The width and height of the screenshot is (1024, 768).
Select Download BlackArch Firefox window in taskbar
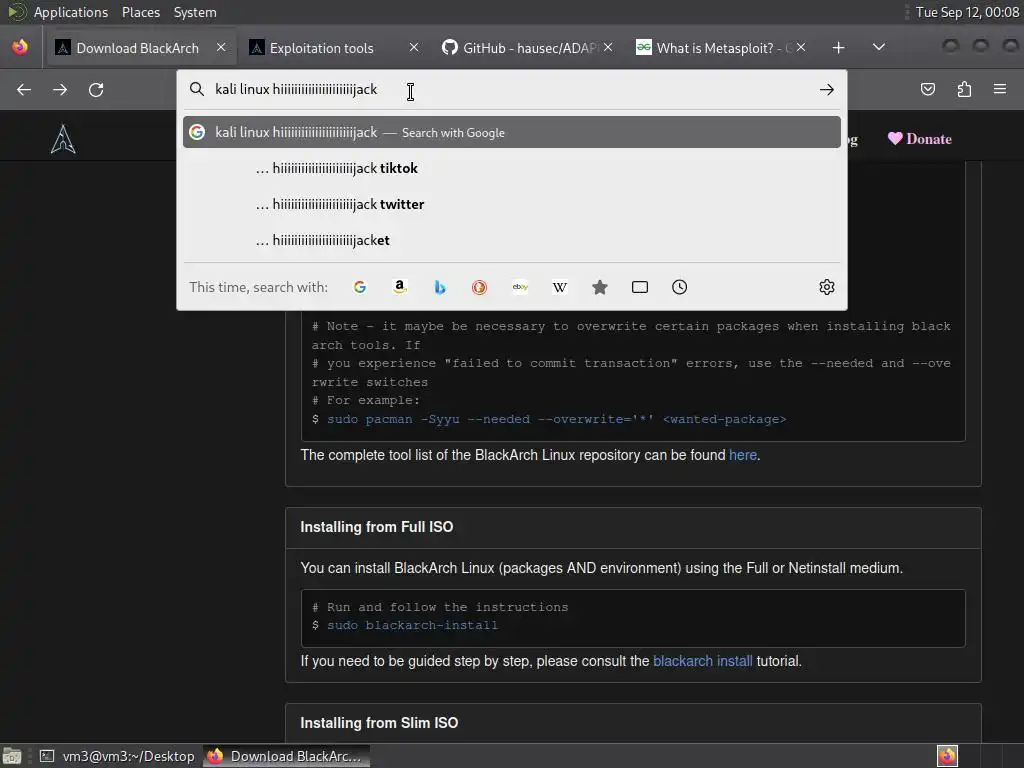pyautogui.click(x=286, y=756)
